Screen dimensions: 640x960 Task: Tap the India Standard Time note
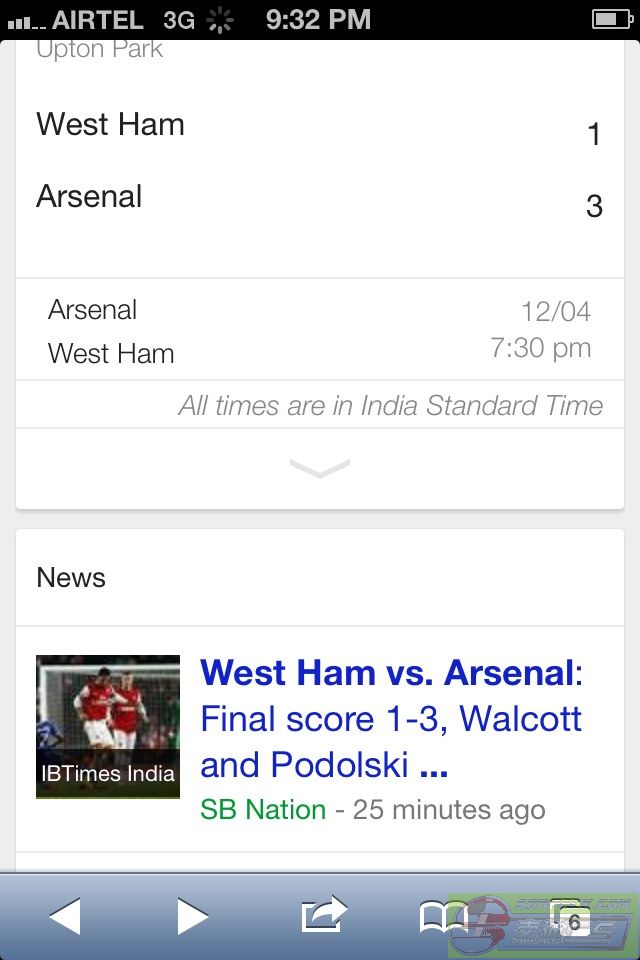point(391,405)
